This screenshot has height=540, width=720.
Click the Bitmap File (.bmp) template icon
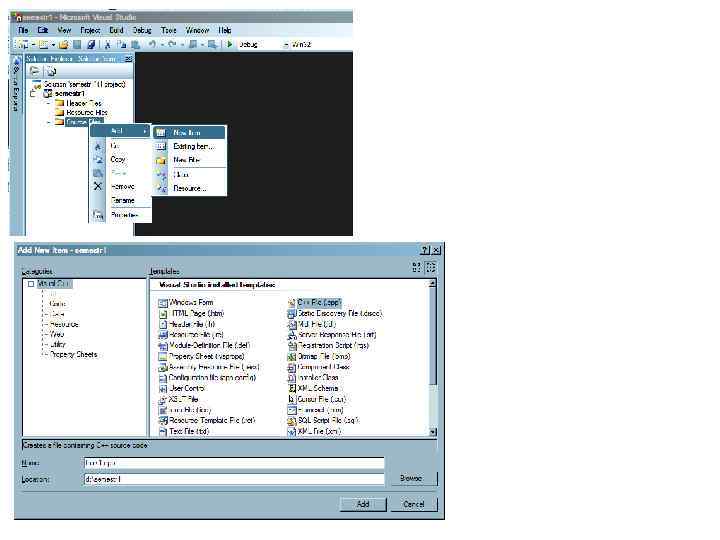pyautogui.click(x=291, y=357)
